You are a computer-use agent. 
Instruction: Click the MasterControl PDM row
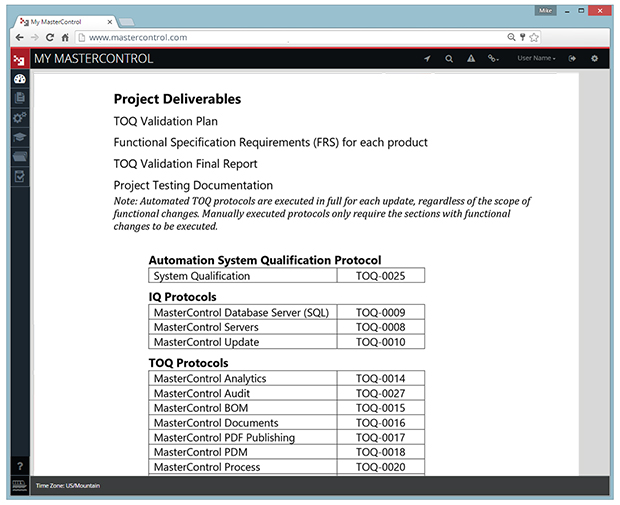(243, 452)
